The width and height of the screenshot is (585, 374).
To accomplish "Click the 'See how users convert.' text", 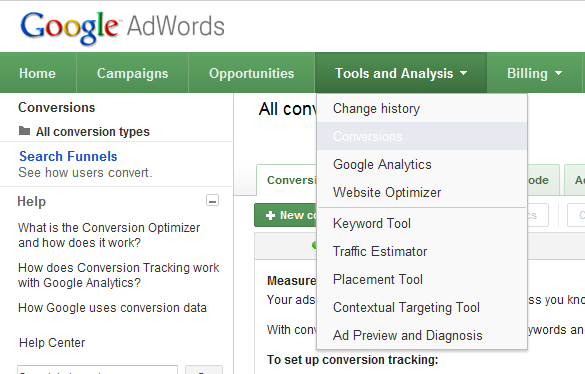I will tap(85, 173).
